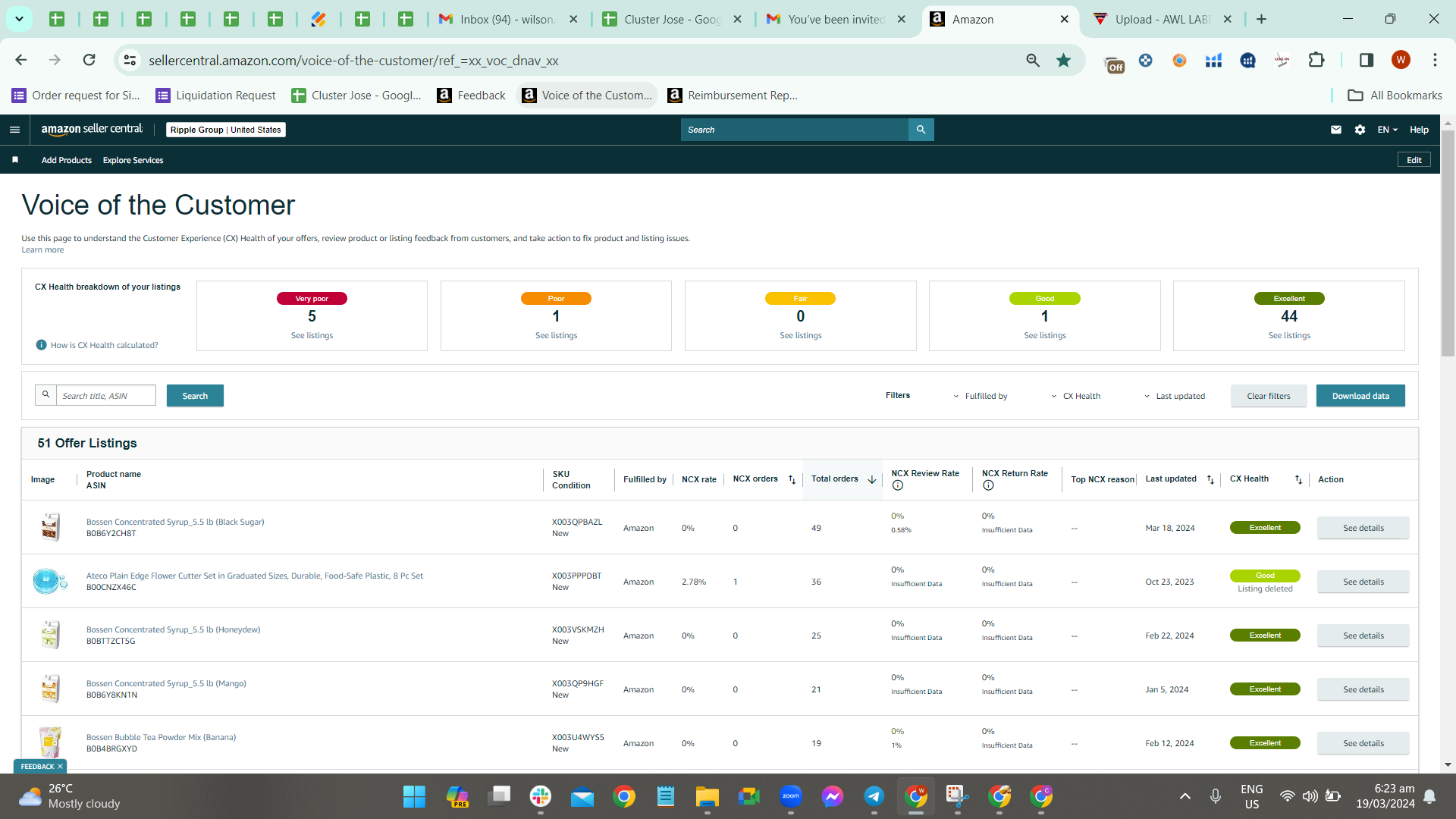This screenshot has width=1456, height=819.
Task: Open See details for Ateco Flower Cutter Set
Action: [x=1363, y=582]
